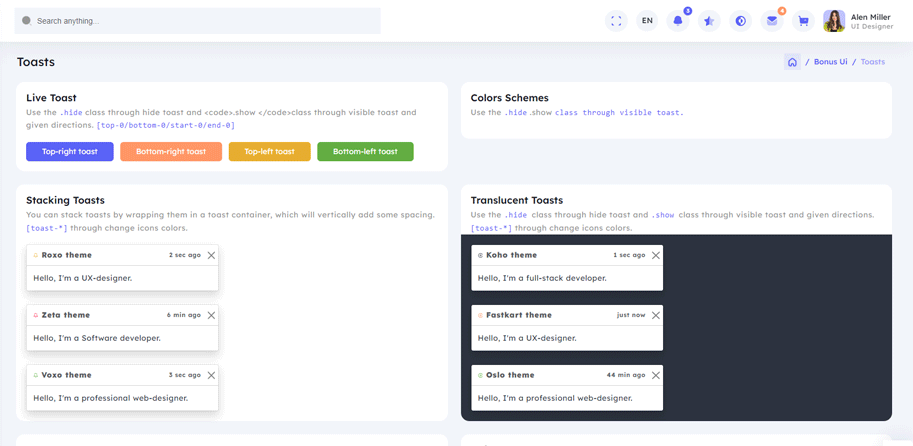
Task: Close the Fastkart theme toast
Action: [x=656, y=315]
